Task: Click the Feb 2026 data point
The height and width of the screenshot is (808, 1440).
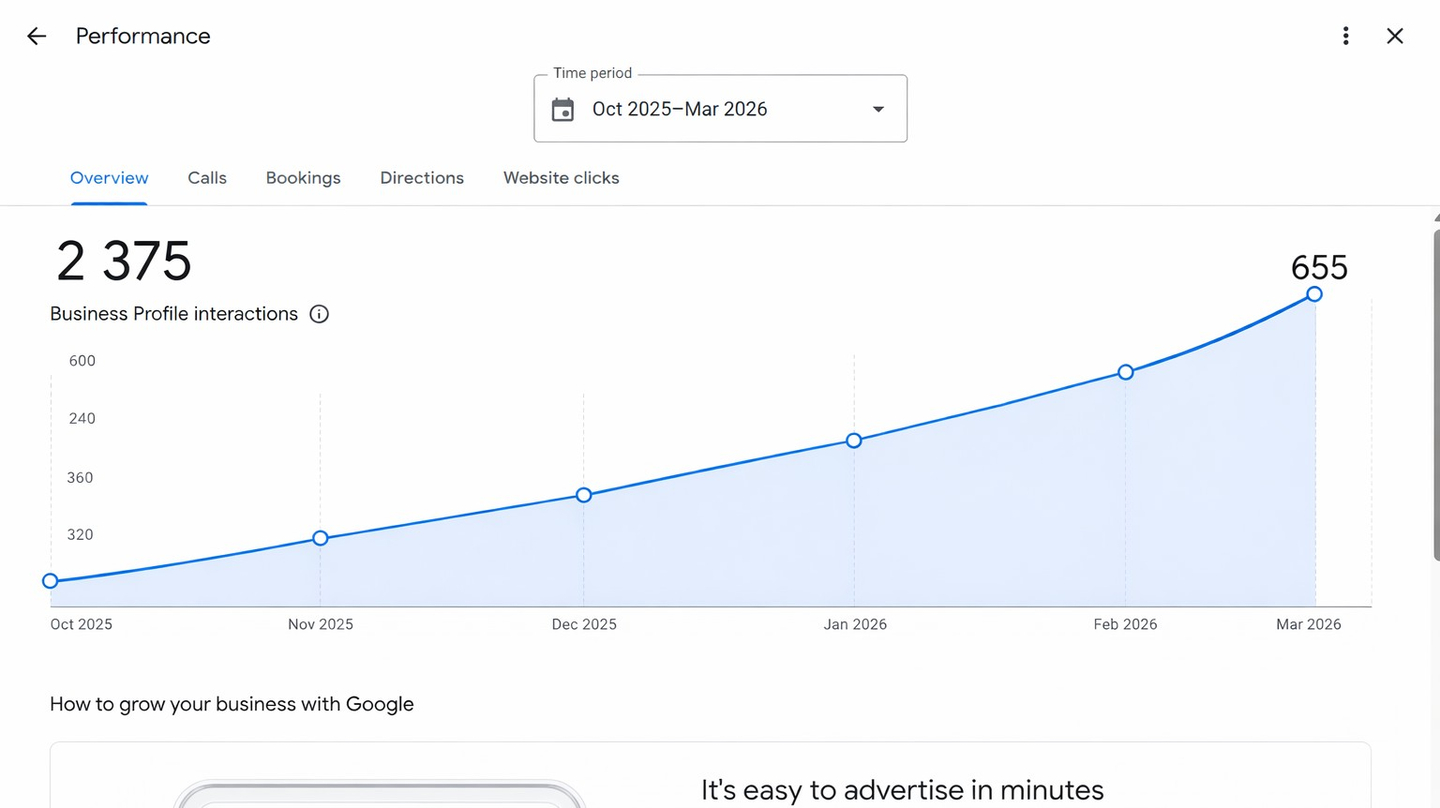Action: (1126, 372)
